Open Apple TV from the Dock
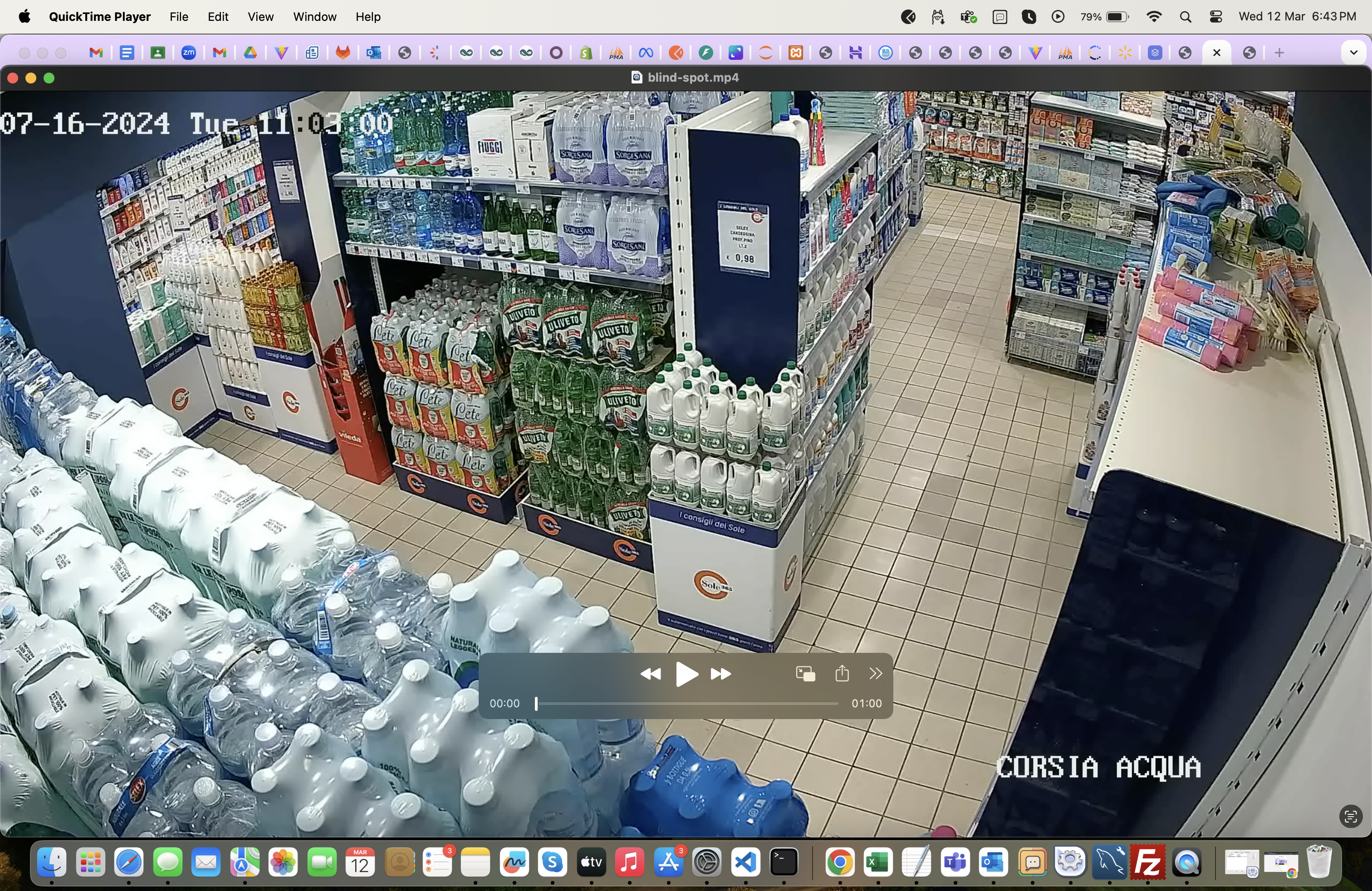 [x=592, y=862]
